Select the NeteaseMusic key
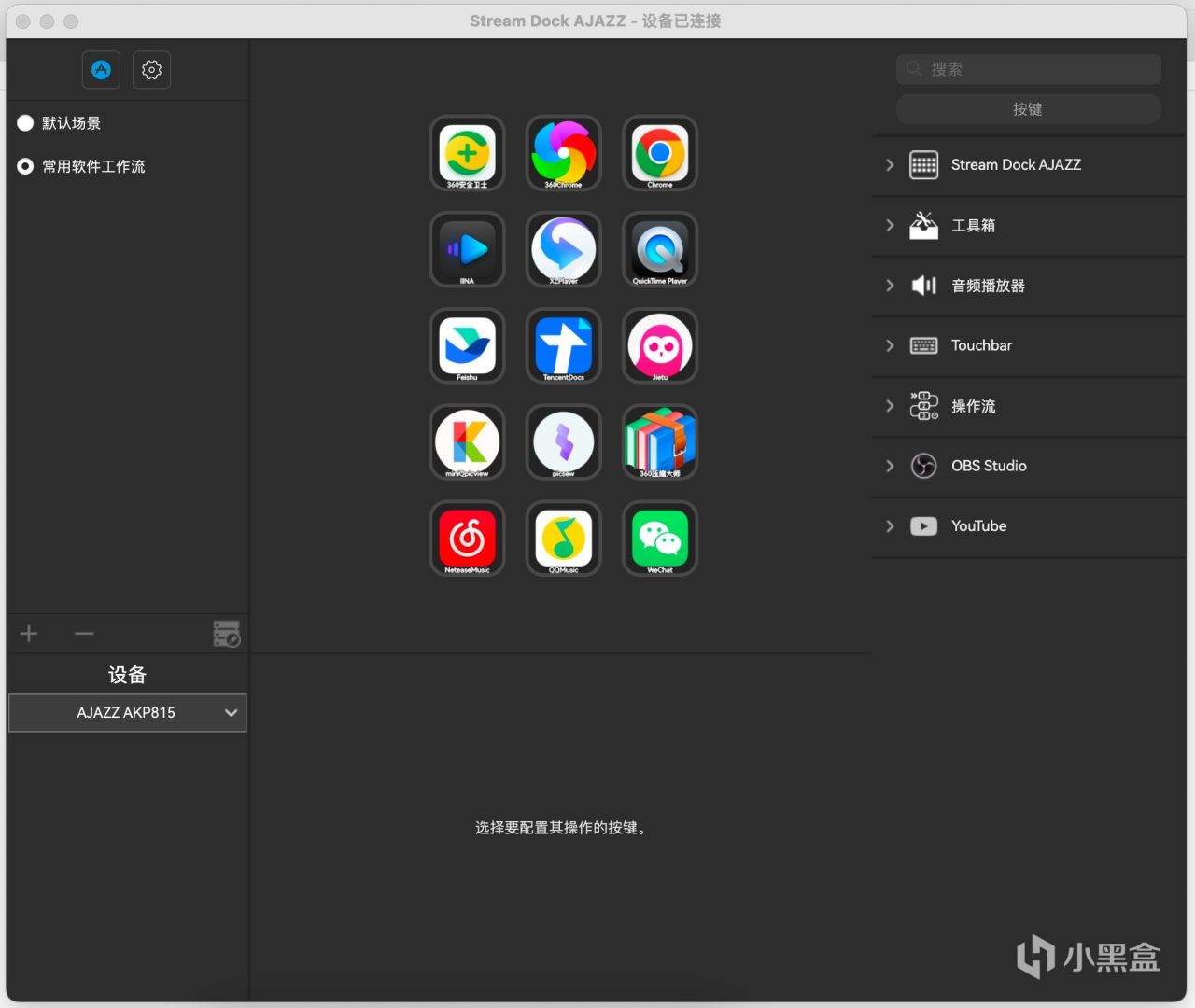 click(467, 539)
